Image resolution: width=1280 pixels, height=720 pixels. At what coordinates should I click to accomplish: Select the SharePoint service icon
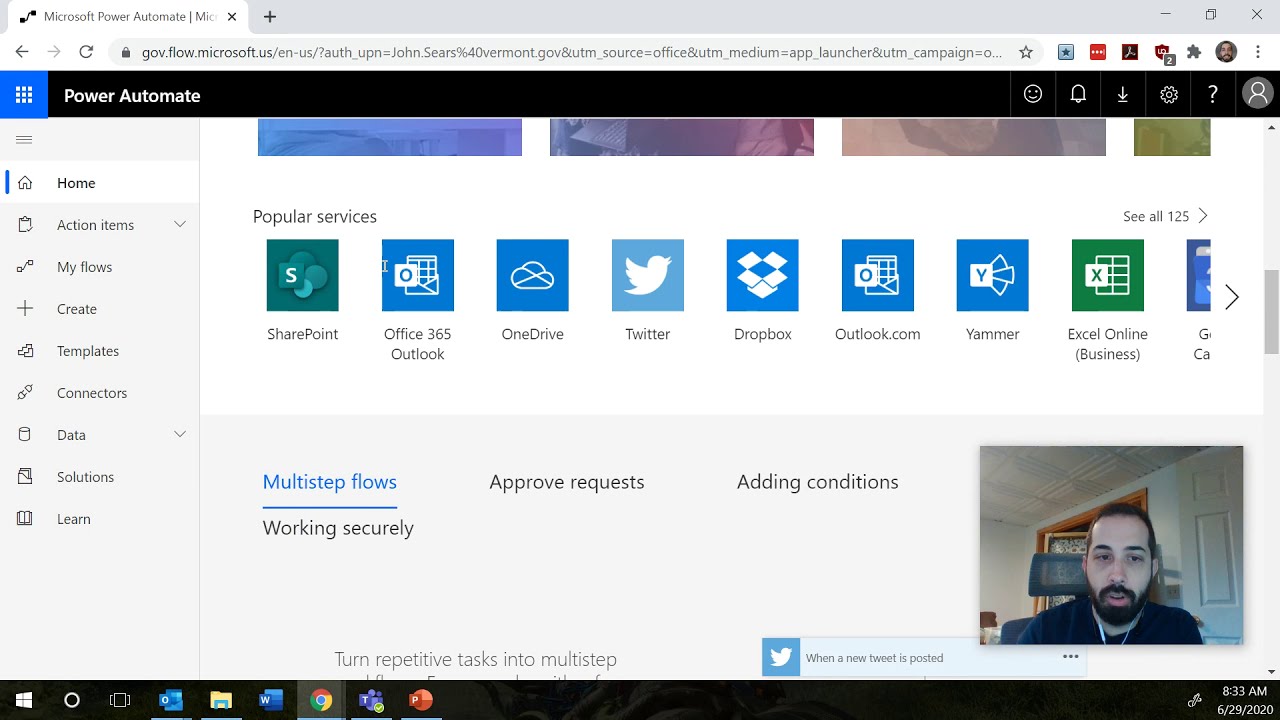pyautogui.click(x=302, y=275)
